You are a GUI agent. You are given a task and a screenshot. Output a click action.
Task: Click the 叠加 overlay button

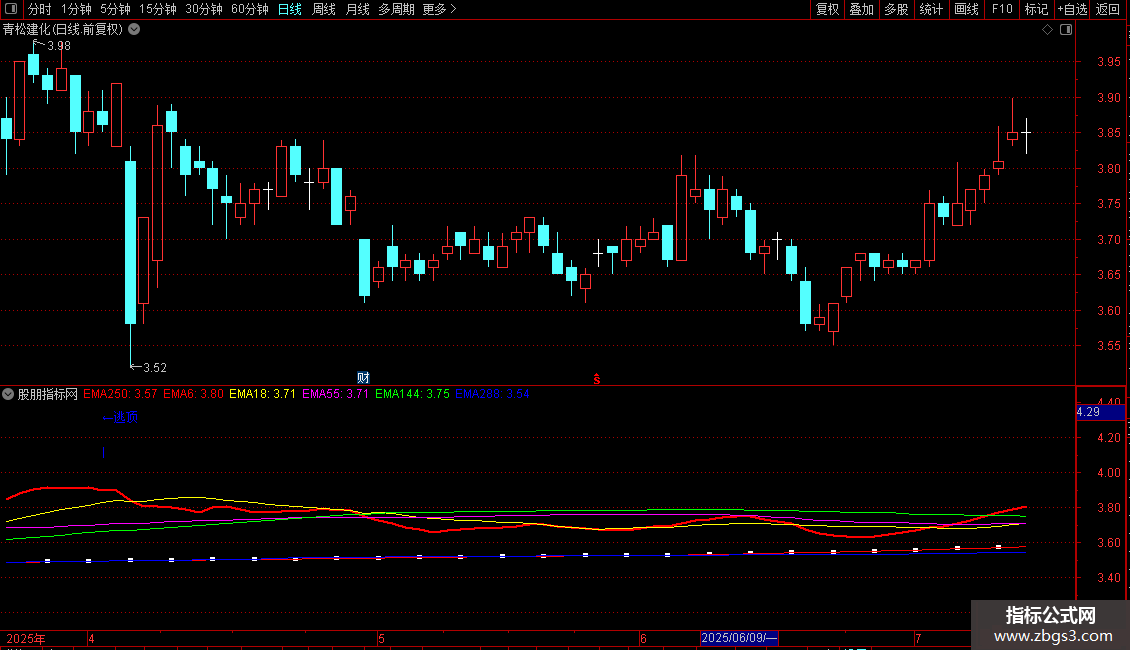[861, 9]
